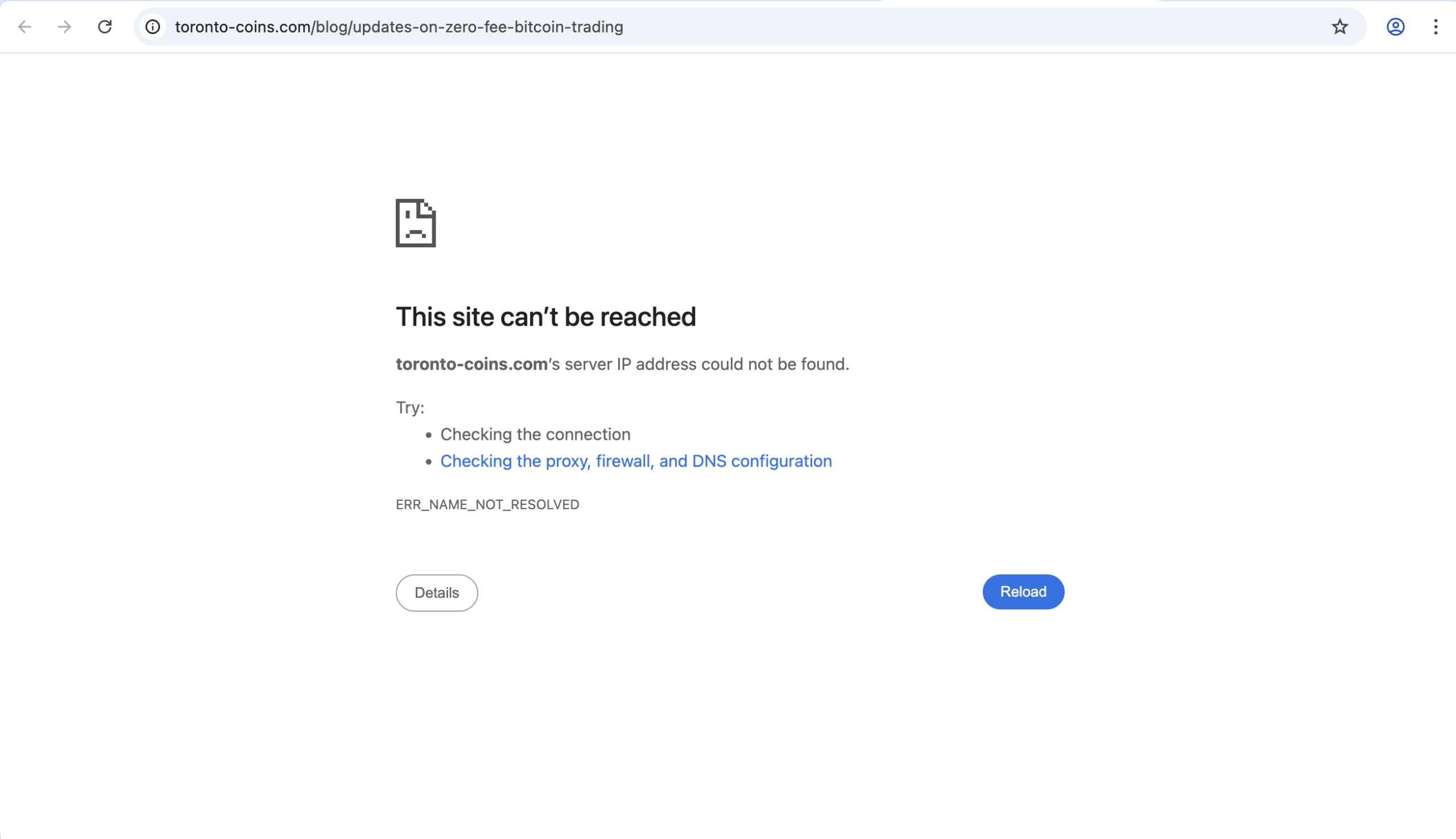1456x839 pixels.
Task: Open the DNS configuration help link
Action: pyautogui.click(x=636, y=461)
